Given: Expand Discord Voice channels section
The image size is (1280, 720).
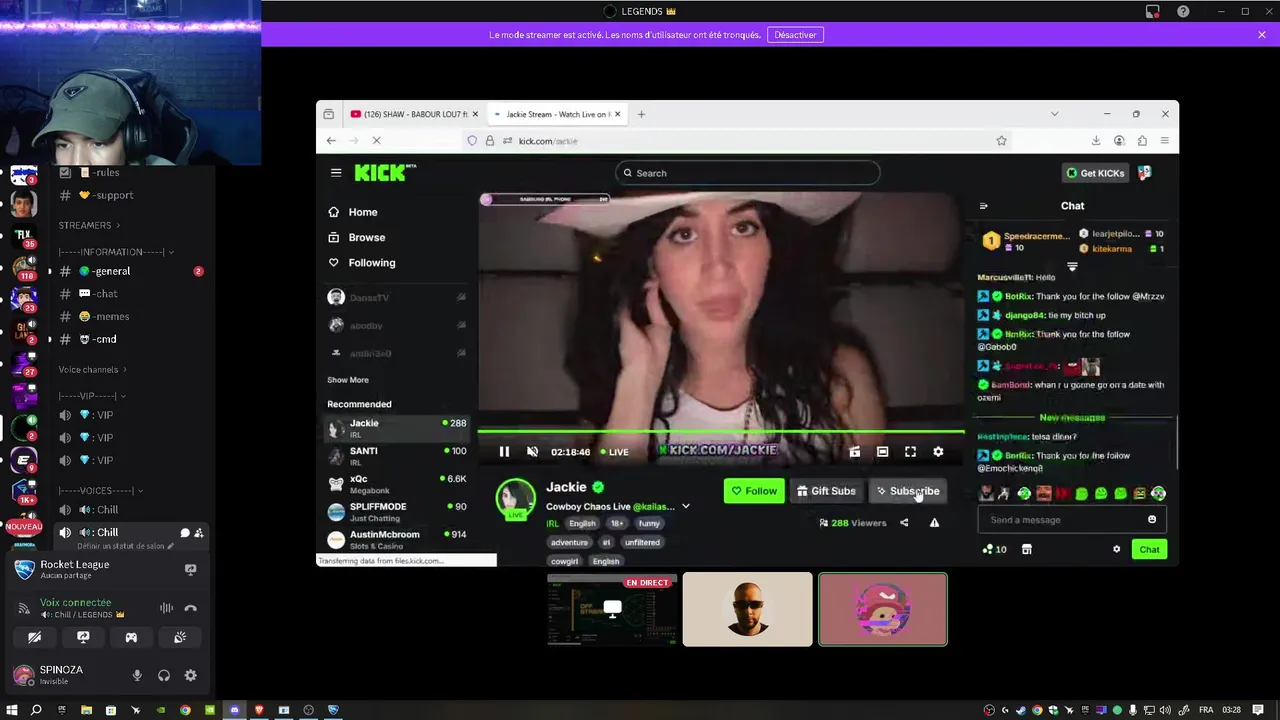Looking at the screenshot, I should point(93,370).
